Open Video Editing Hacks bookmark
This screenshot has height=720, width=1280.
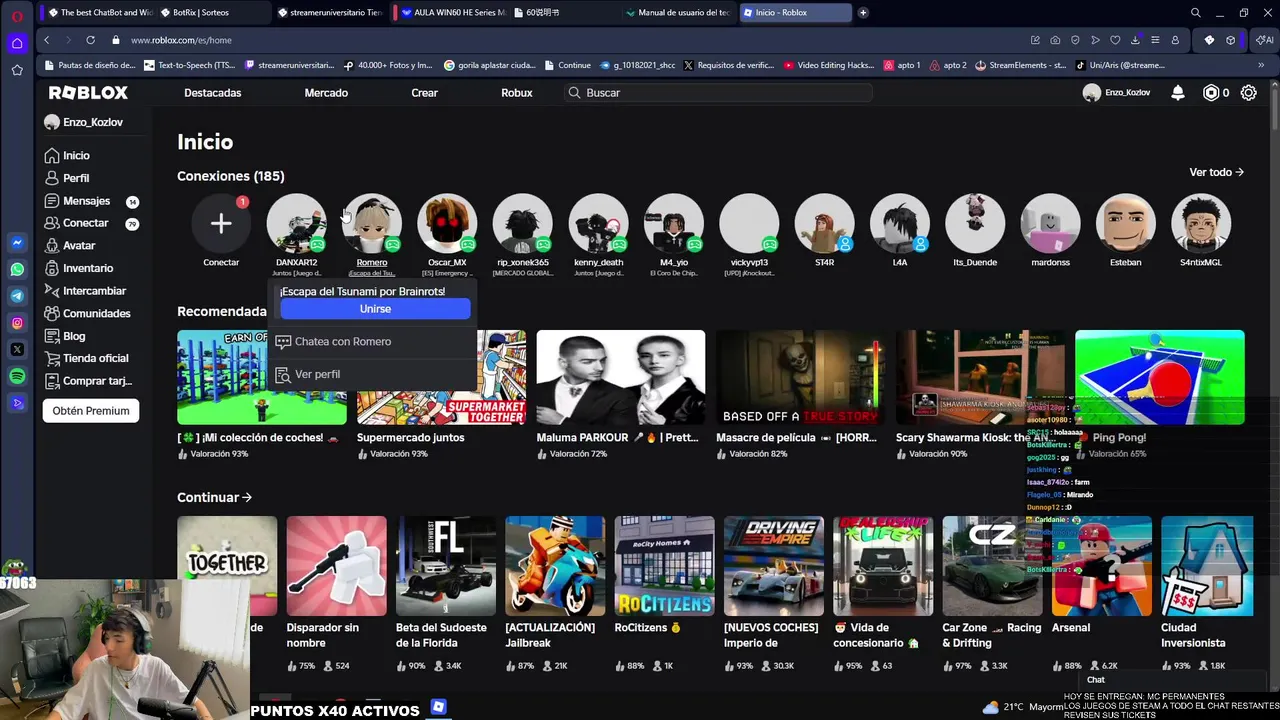(829, 65)
